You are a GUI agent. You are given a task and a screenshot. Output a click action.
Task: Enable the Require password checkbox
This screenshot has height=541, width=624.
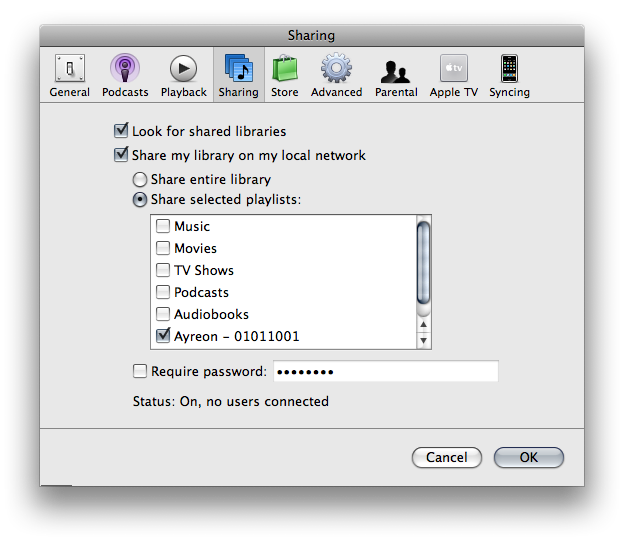(140, 371)
